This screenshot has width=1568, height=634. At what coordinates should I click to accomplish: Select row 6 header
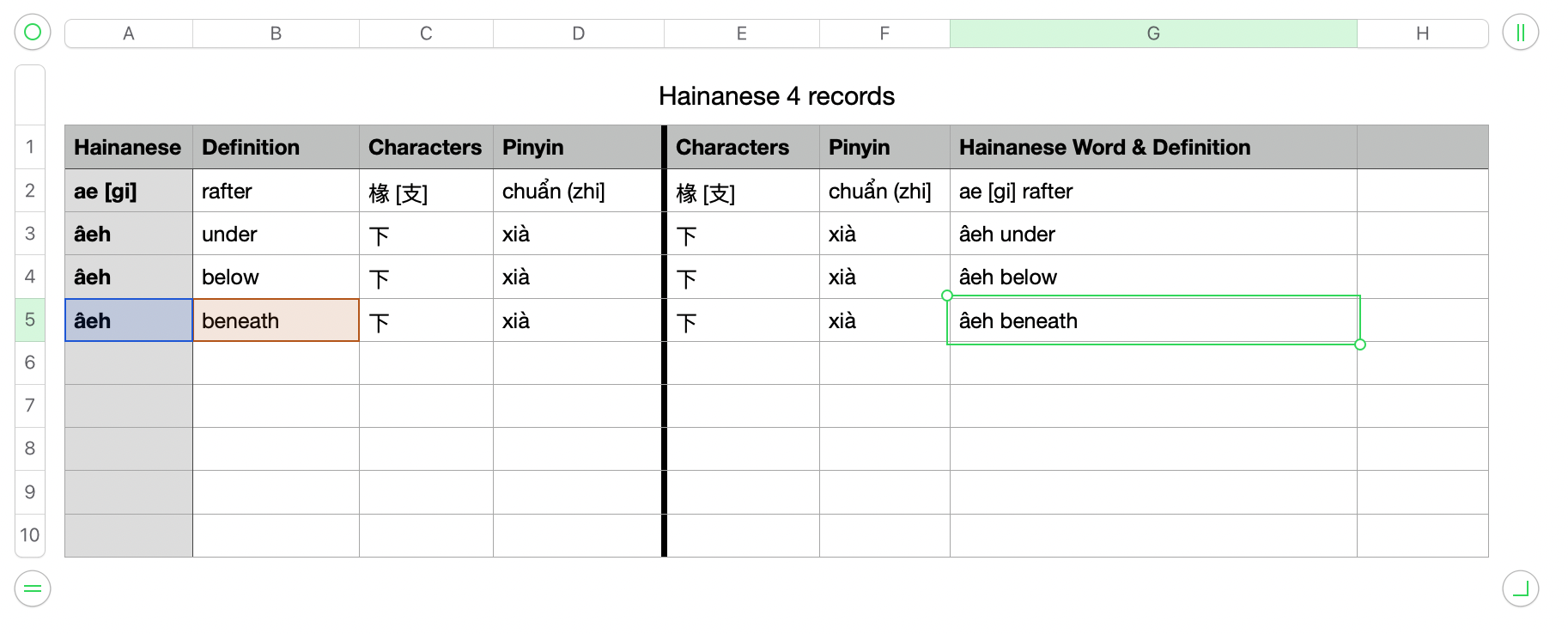(x=30, y=363)
